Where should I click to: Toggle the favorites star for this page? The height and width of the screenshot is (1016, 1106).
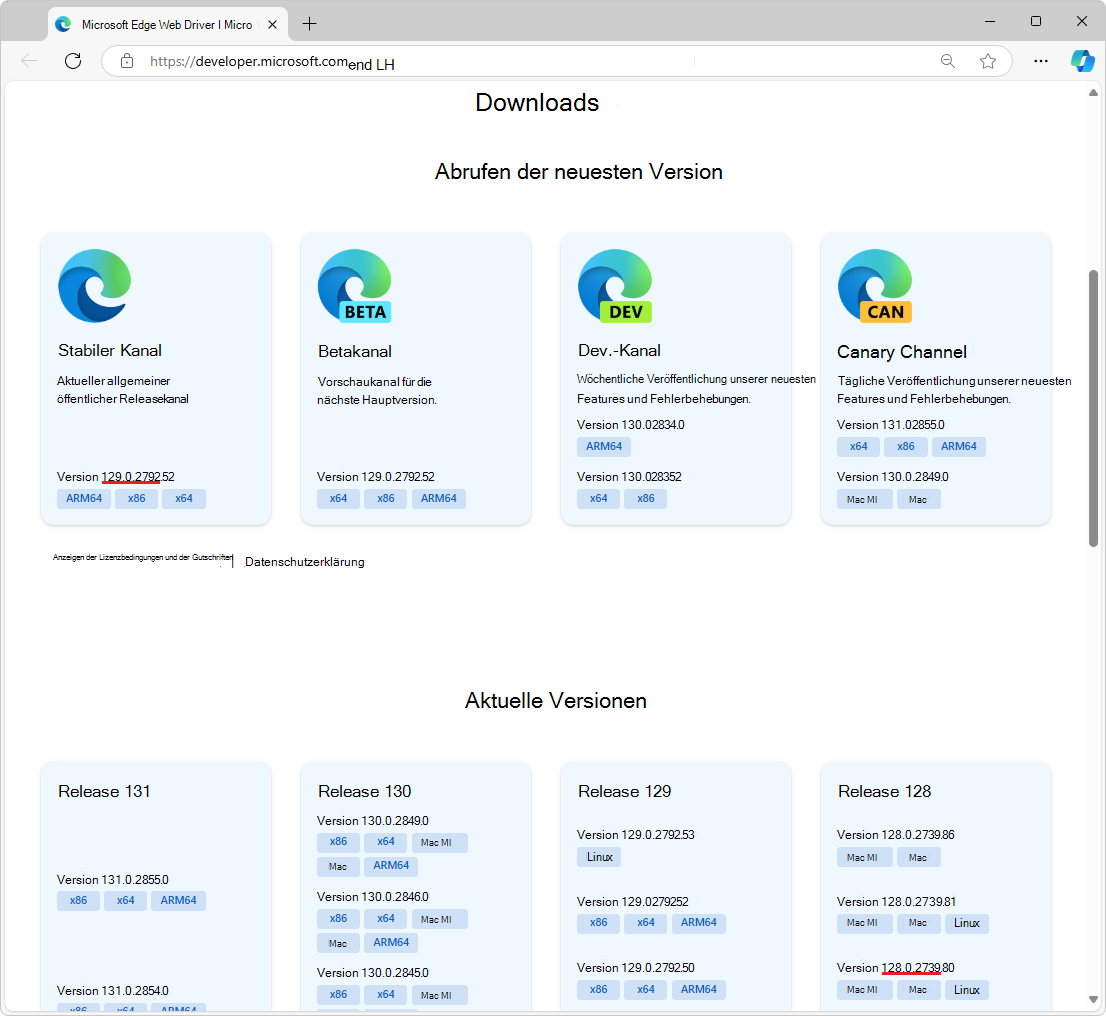point(988,61)
